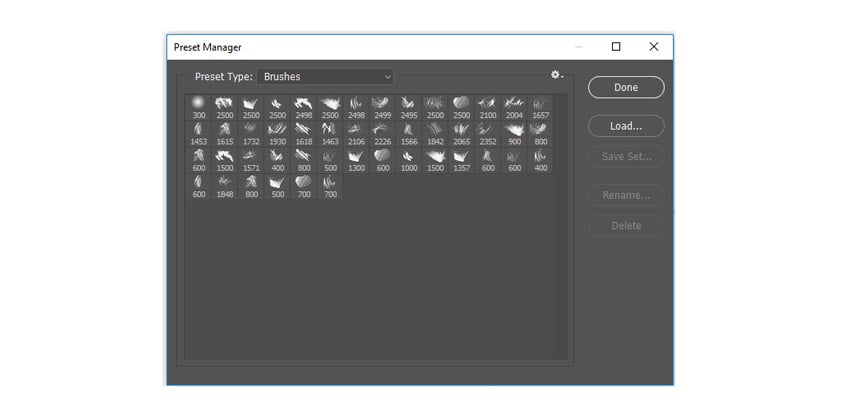Viewport: 850px width, 409px height.
Task: Choose the brush preset labeled 1930
Action: click(278, 134)
